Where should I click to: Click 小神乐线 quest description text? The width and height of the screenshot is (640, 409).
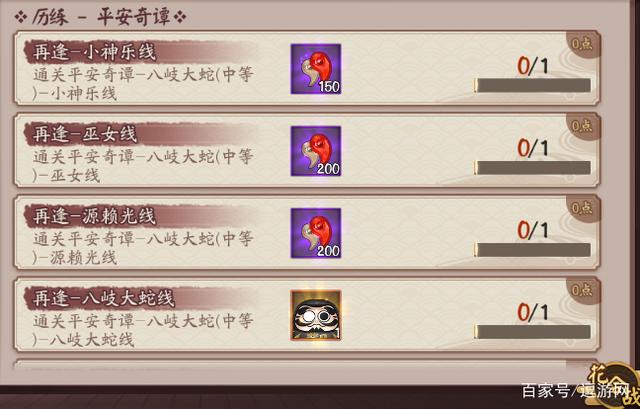tap(143, 84)
